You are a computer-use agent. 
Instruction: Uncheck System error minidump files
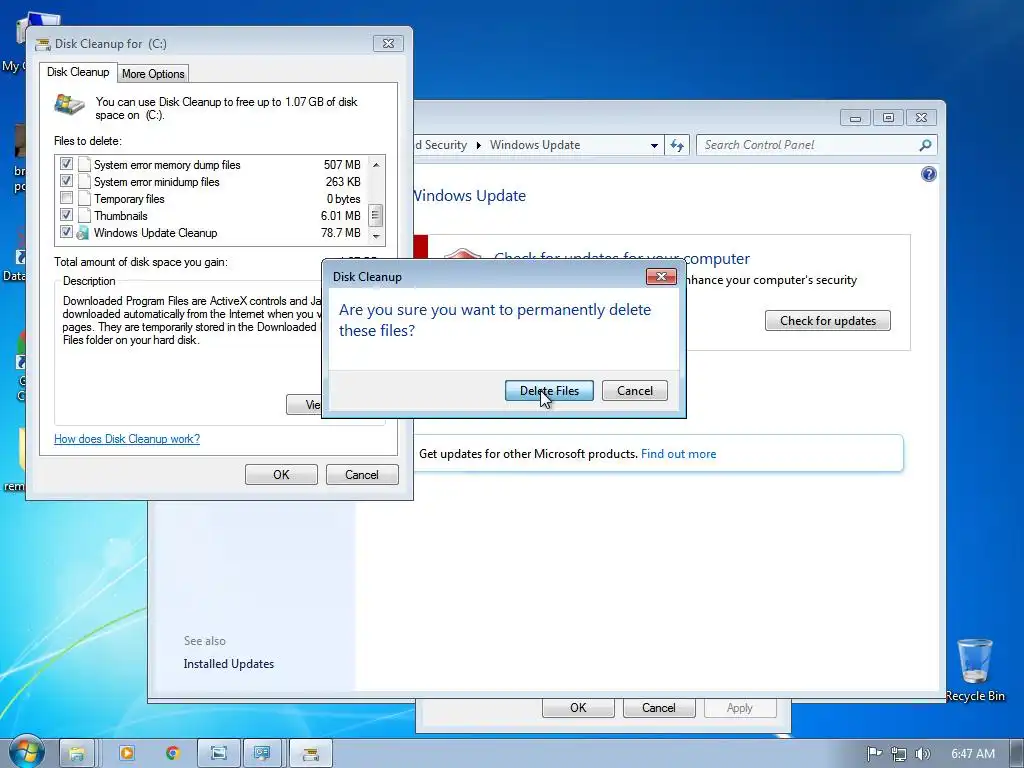[66, 181]
